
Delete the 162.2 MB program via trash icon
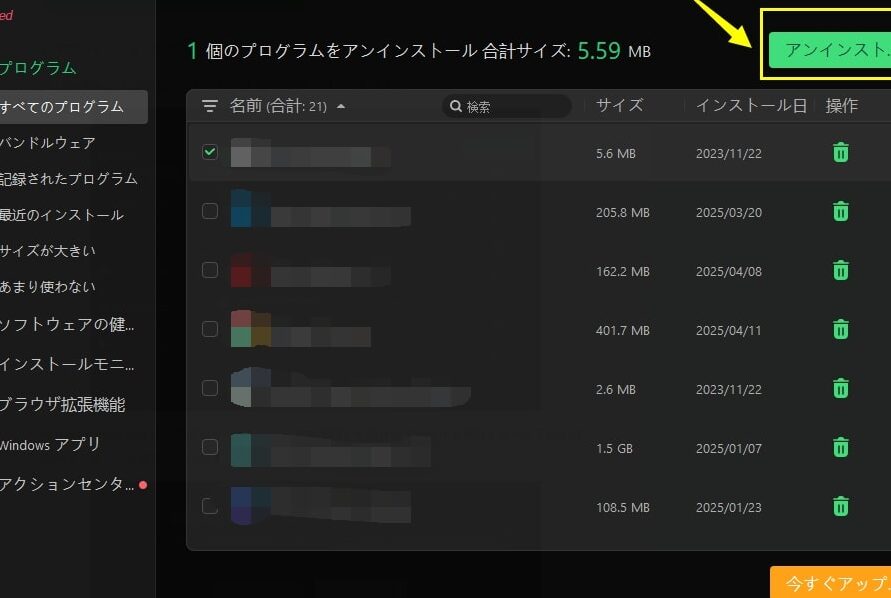click(841, 270)
